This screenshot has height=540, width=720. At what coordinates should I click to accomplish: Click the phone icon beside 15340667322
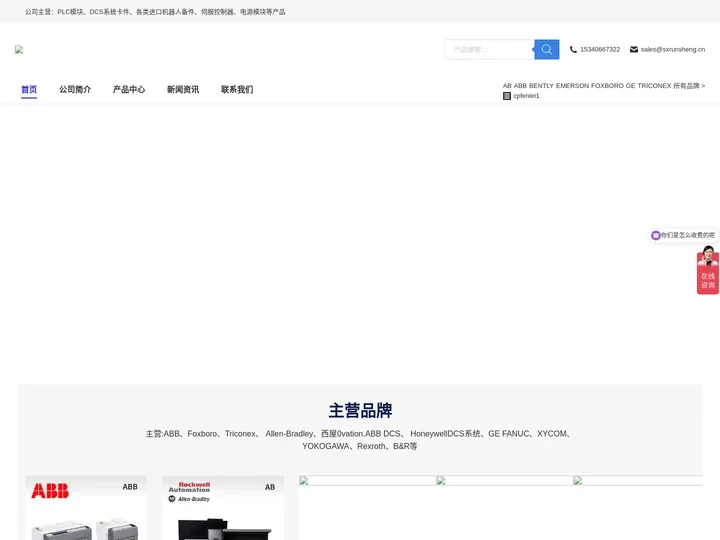tap(573, 49)
